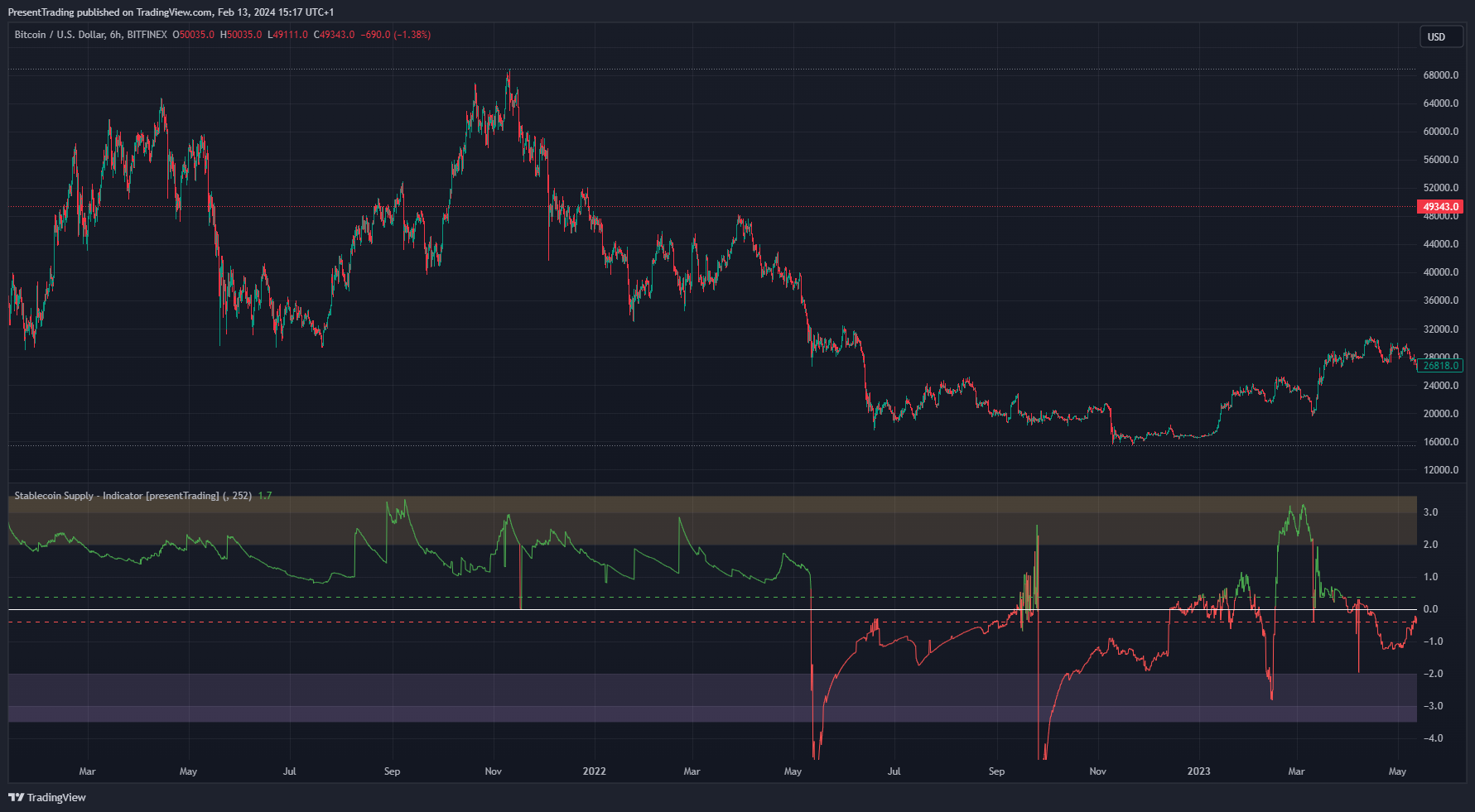1475x812 pixels.
Task: Click the −3.0 indicator scale label
Action: (x=1433, y=706)
